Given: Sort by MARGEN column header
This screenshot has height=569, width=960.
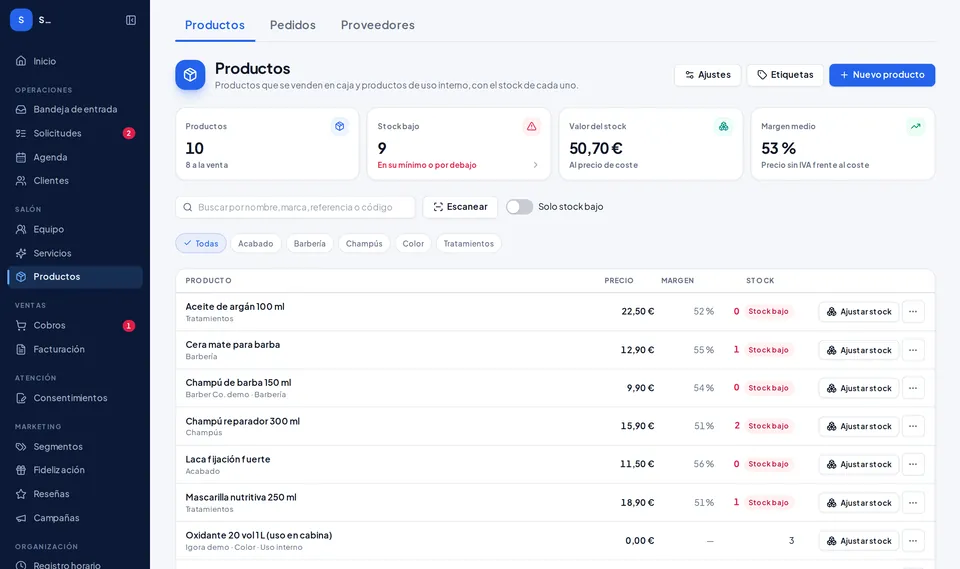Looking at the screenshot, I should coord(677,281).
